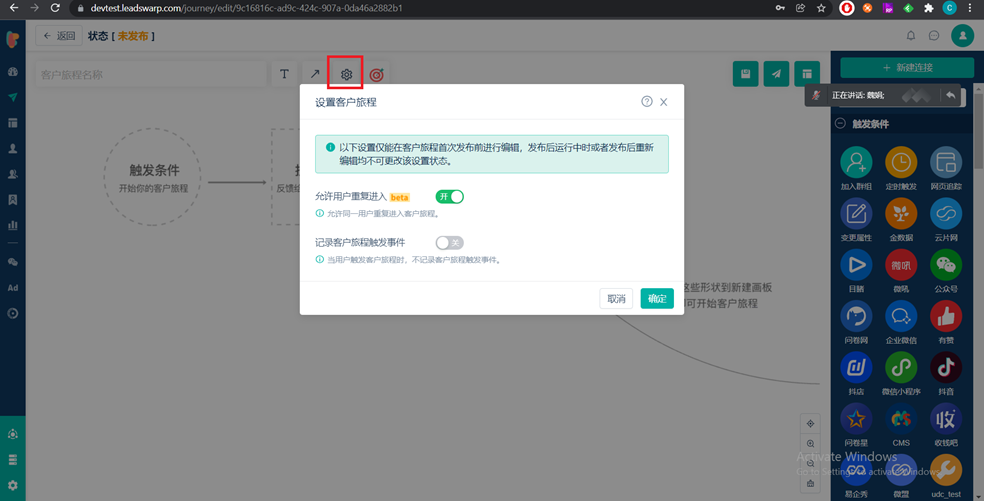Select the 问卷网 trigger icon
The image size is (984, 501).
856,316
